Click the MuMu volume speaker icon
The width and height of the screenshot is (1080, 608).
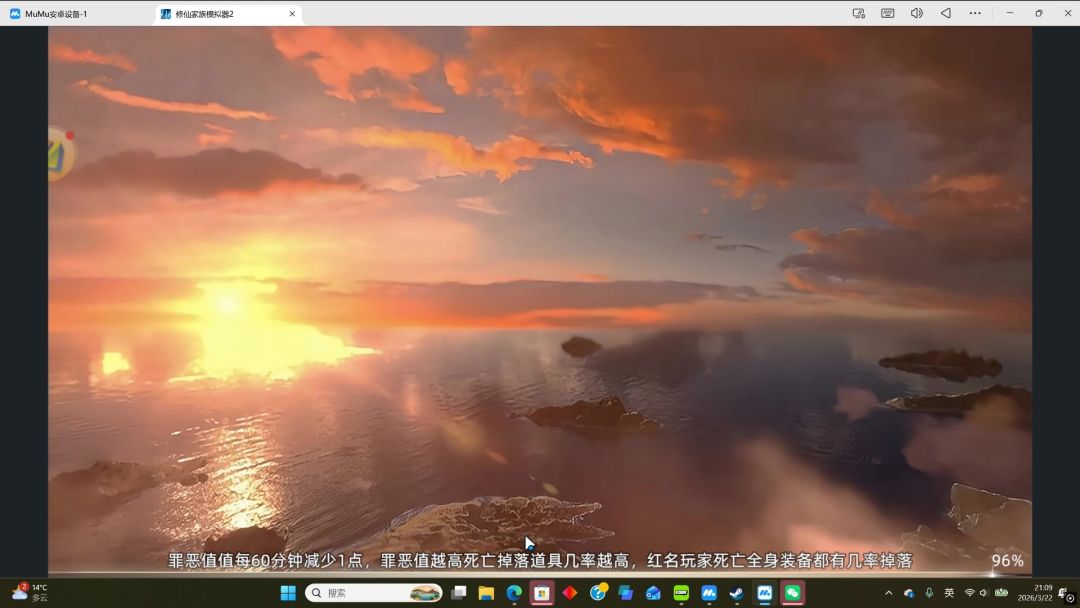pos(916,13)
